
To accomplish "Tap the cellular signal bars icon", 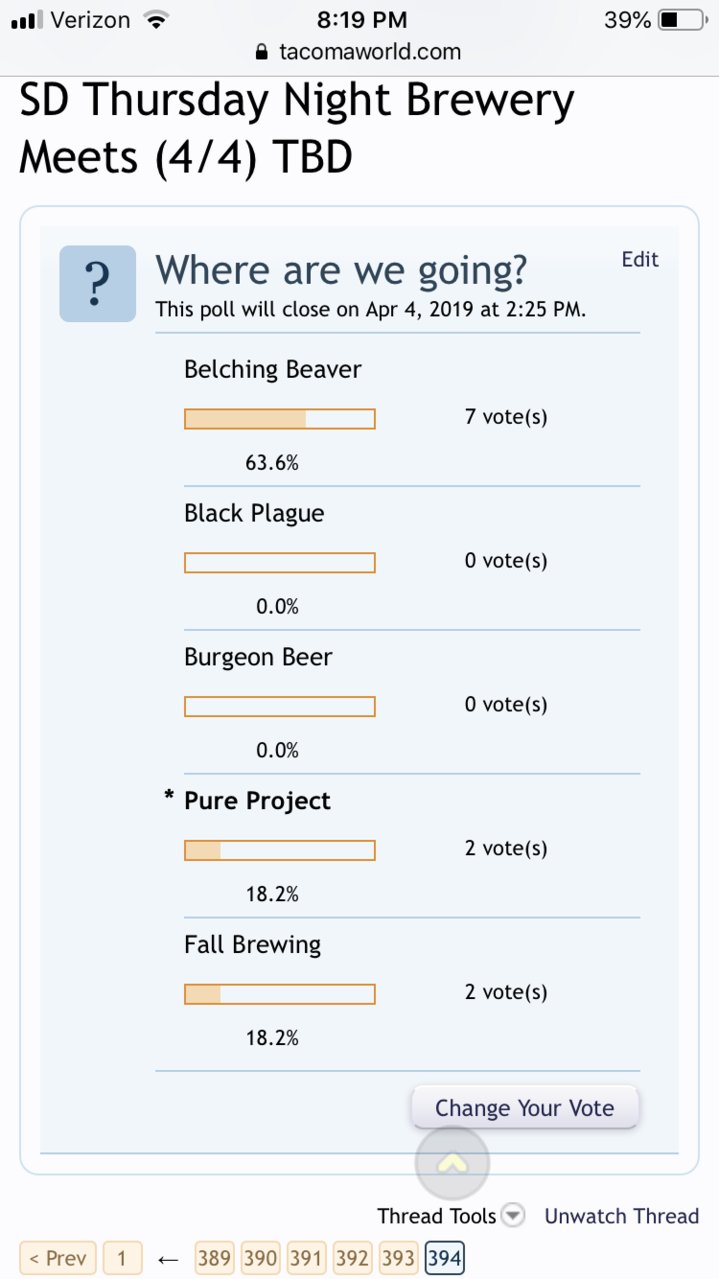I will click(x=27, y=19).
